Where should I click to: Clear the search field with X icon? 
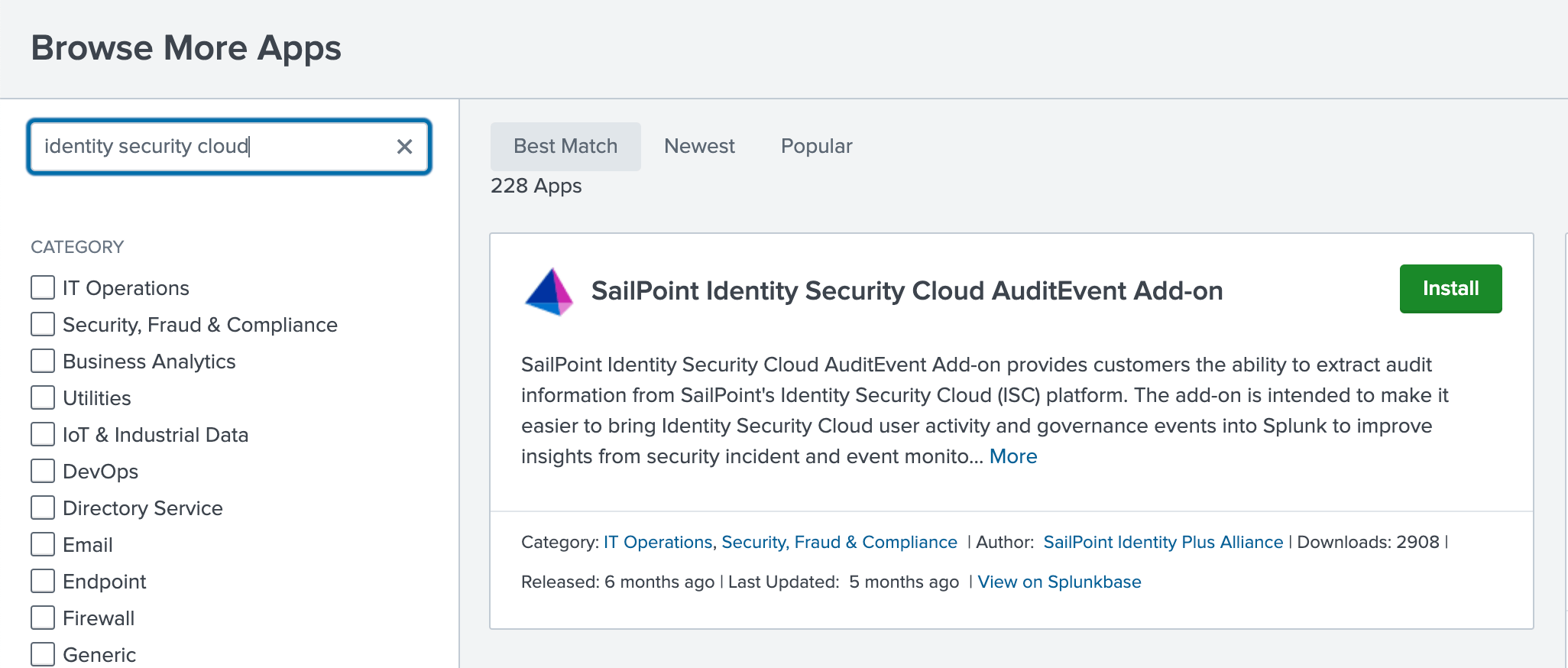click(404, 146)
